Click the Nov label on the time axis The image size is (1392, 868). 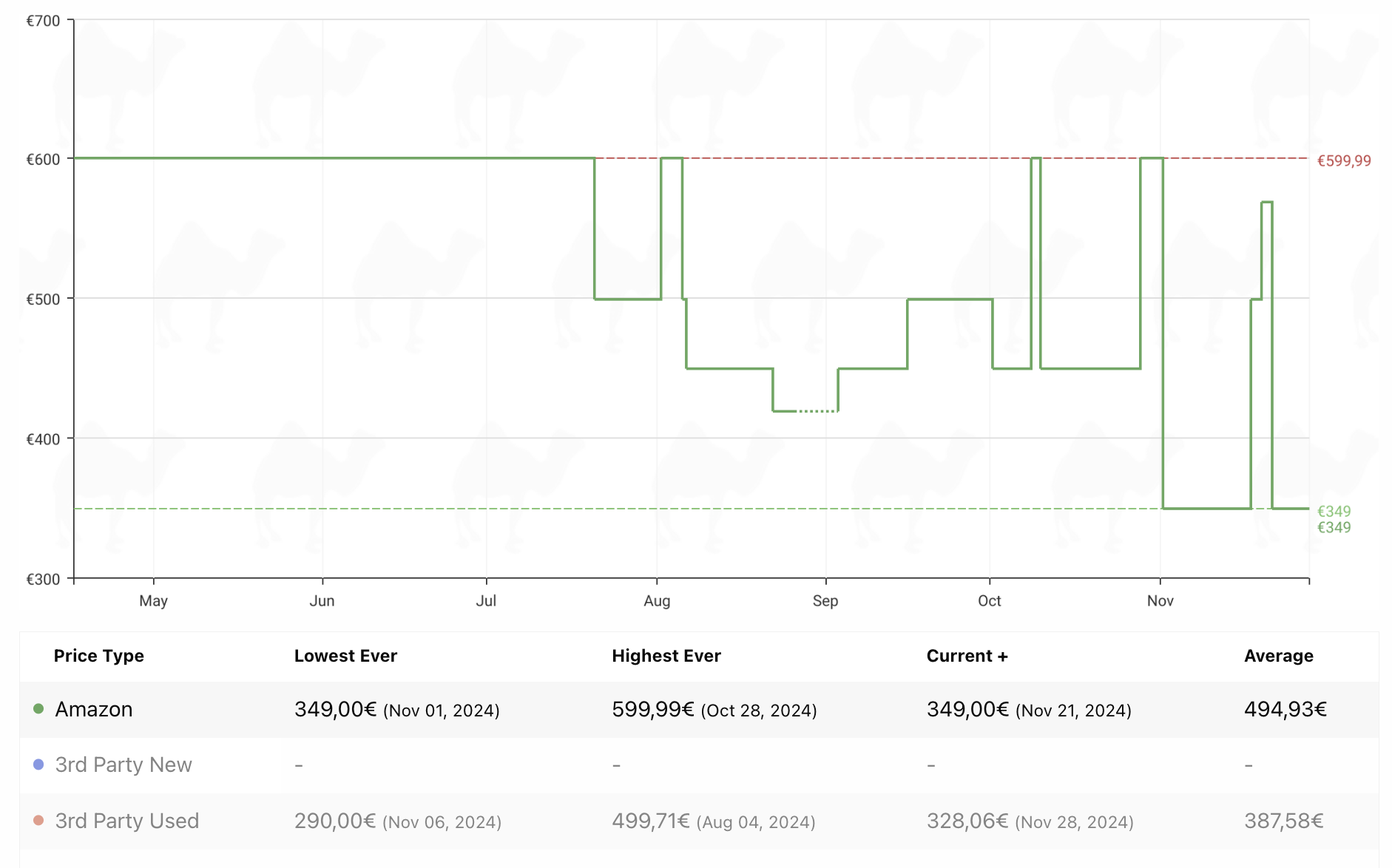[1160, 601]
